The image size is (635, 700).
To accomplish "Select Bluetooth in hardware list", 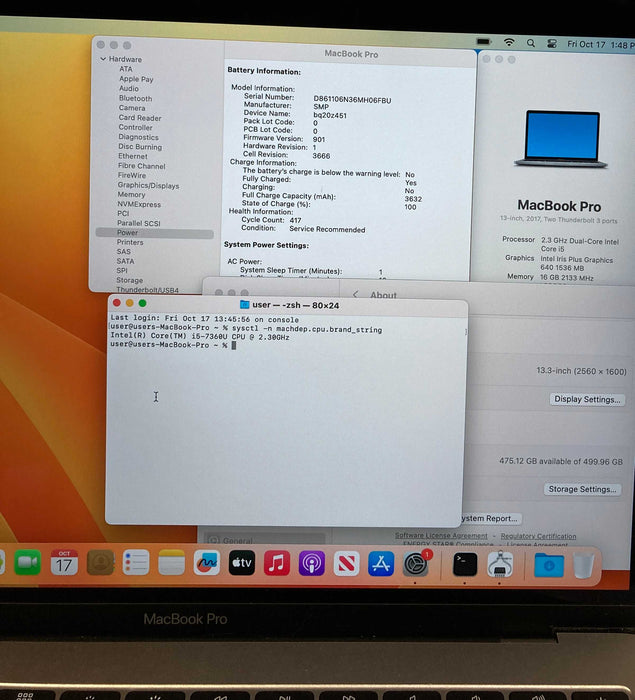I will 135,98.
